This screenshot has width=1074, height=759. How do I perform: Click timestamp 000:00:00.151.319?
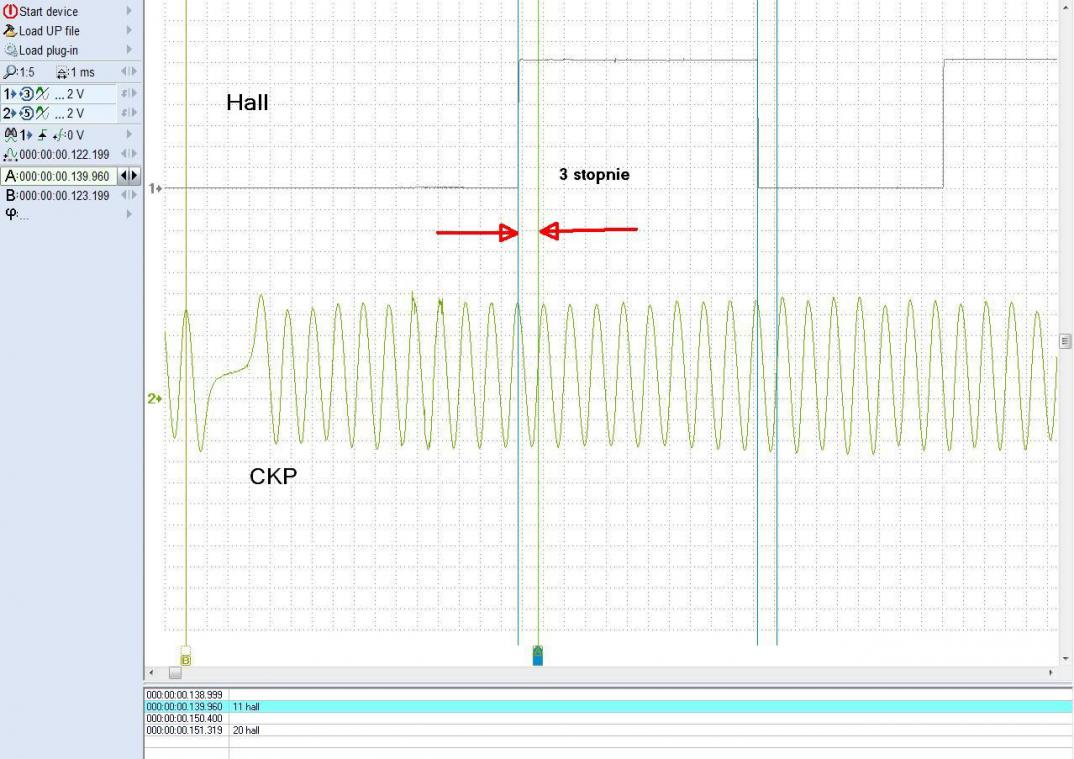pyautogui.click(x=184, y=730)
